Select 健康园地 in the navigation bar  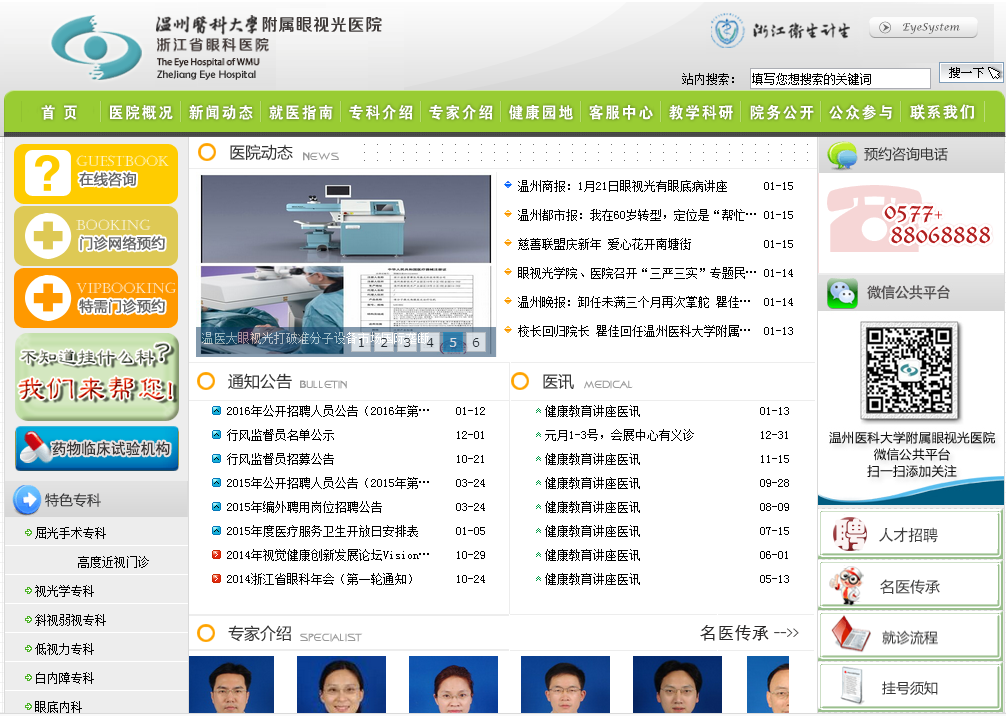point(541,113)
